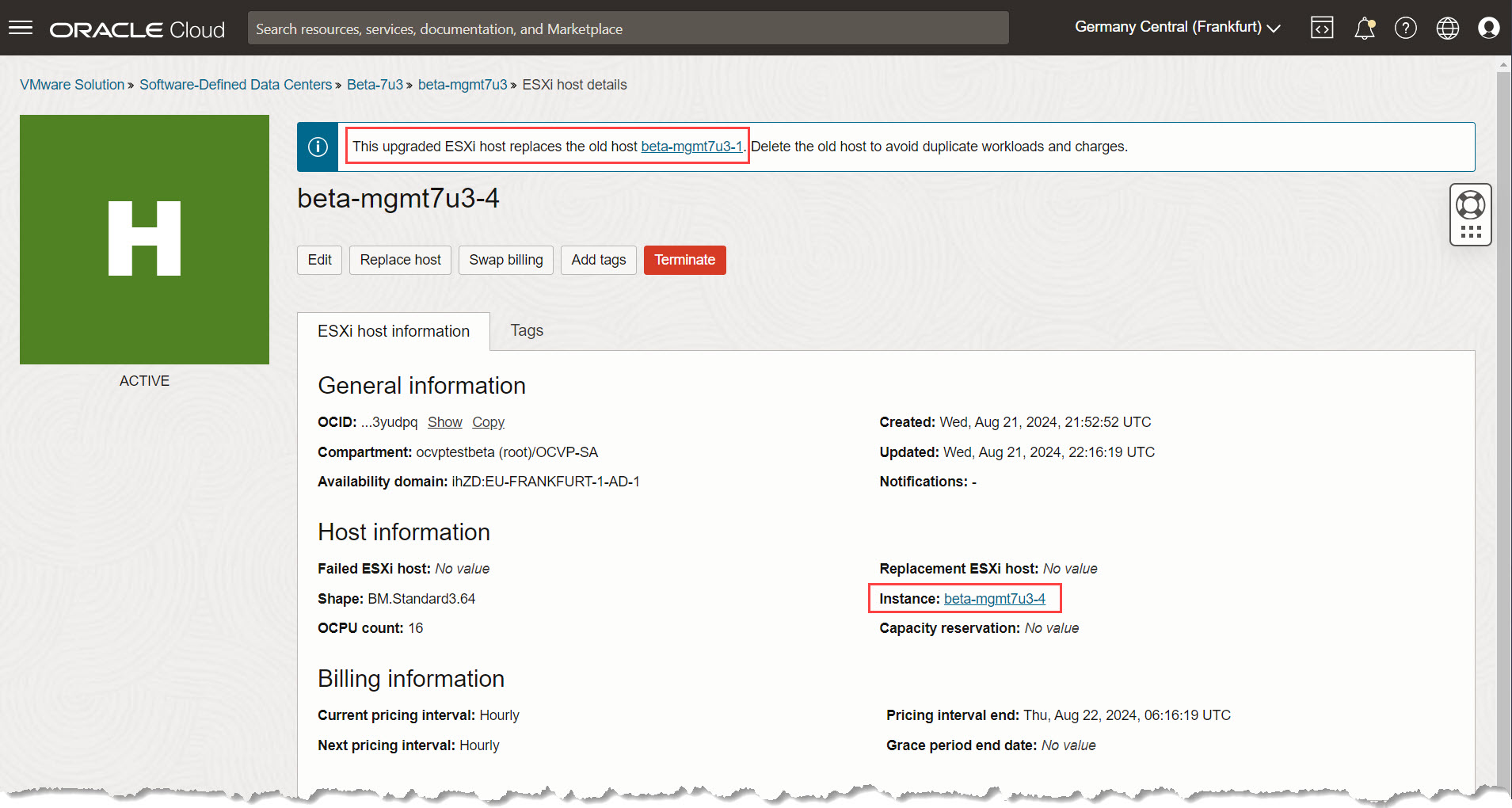This screenshot has width=1512, height=808.
Task: Open Cloud Shell developer tools icon
Action: tap(1322, 28)
